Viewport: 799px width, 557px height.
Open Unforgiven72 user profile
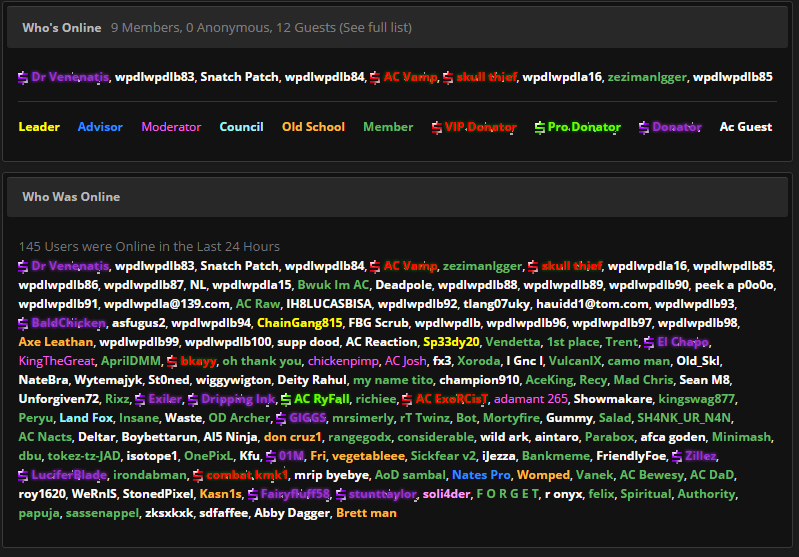[x=59, y=399]
